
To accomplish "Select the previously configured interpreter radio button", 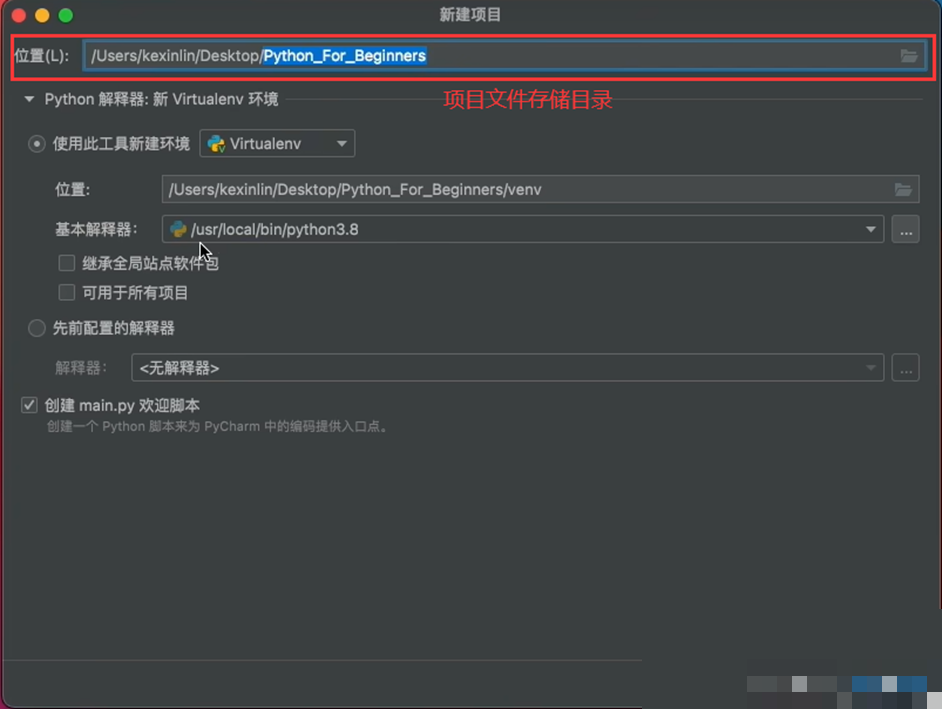I will [x=37, y=328].
